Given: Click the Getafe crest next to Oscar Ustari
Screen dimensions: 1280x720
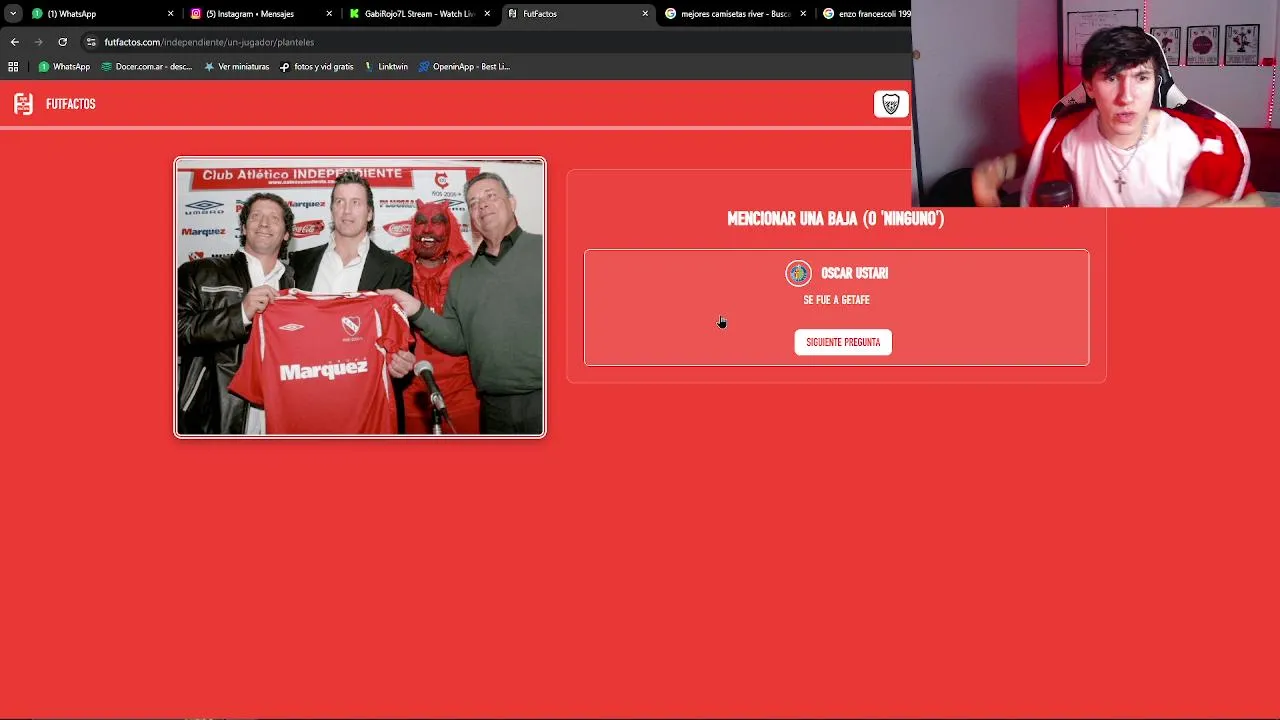Looking at the screenshot, I should (x=798, y=273).
